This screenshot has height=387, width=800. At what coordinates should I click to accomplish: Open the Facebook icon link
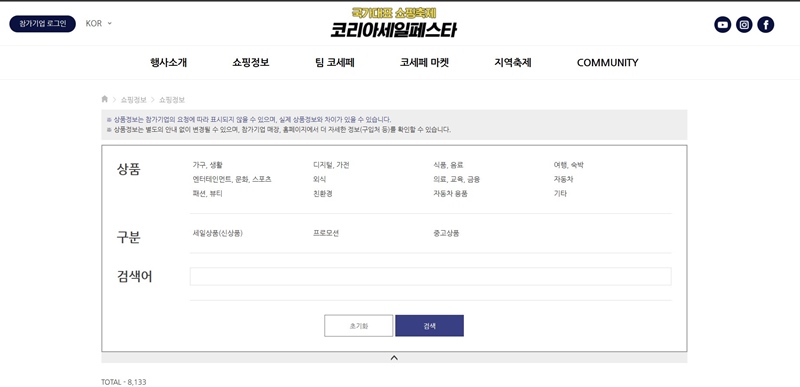click(x=765, y=24)
